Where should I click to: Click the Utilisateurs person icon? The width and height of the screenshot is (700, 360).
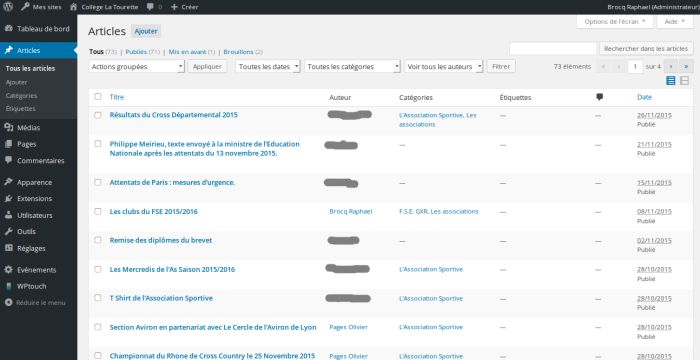[8, 215]
